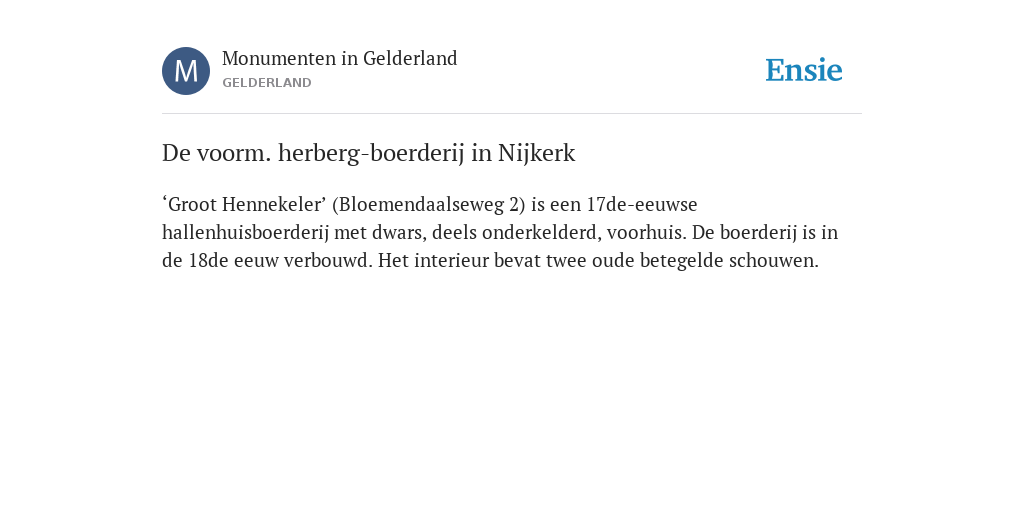Open the Ensie logo link
Screen dimensions: 1024x512
(804, 70)
